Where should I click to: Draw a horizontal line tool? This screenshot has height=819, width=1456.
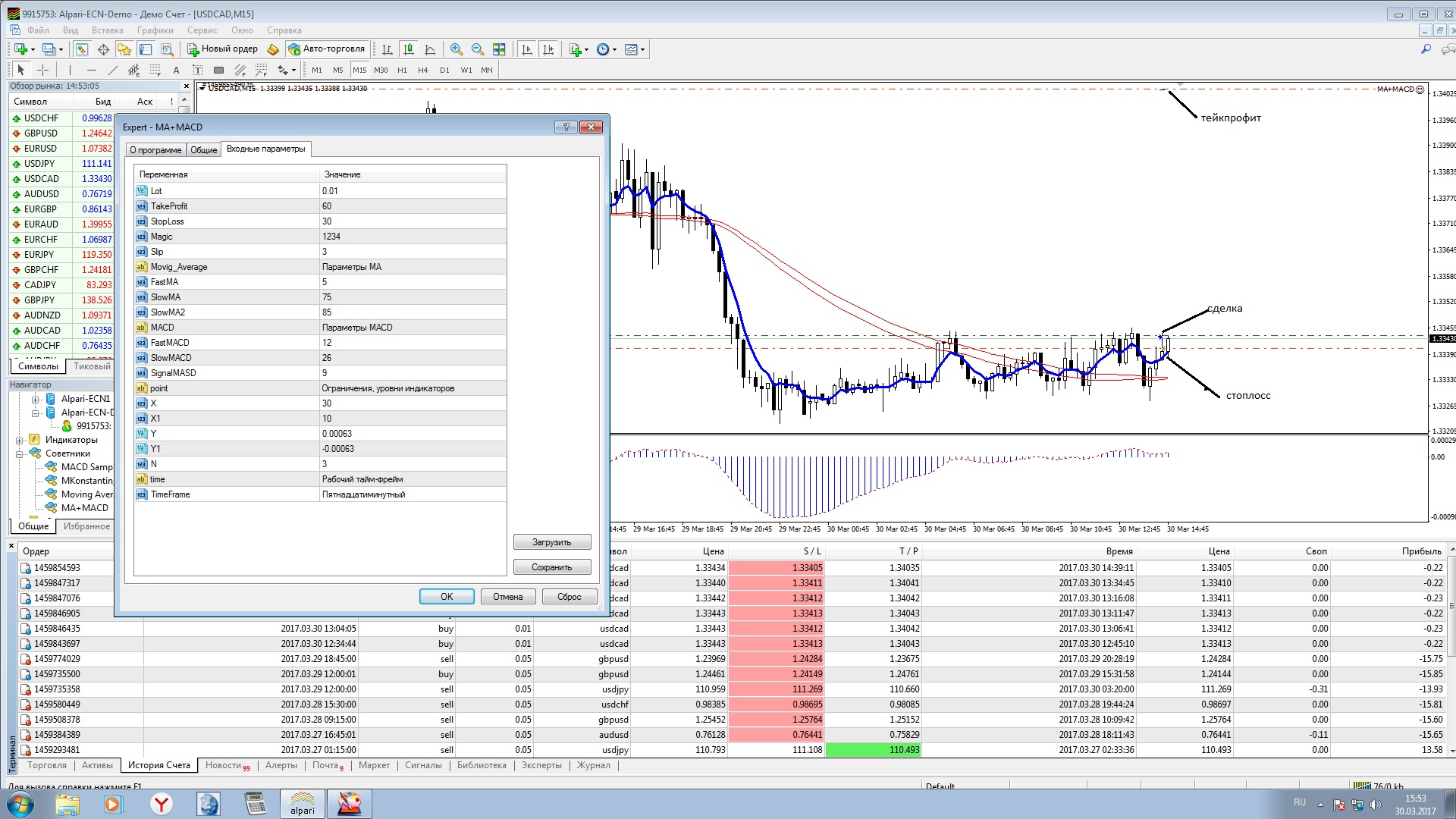[91, 70]
